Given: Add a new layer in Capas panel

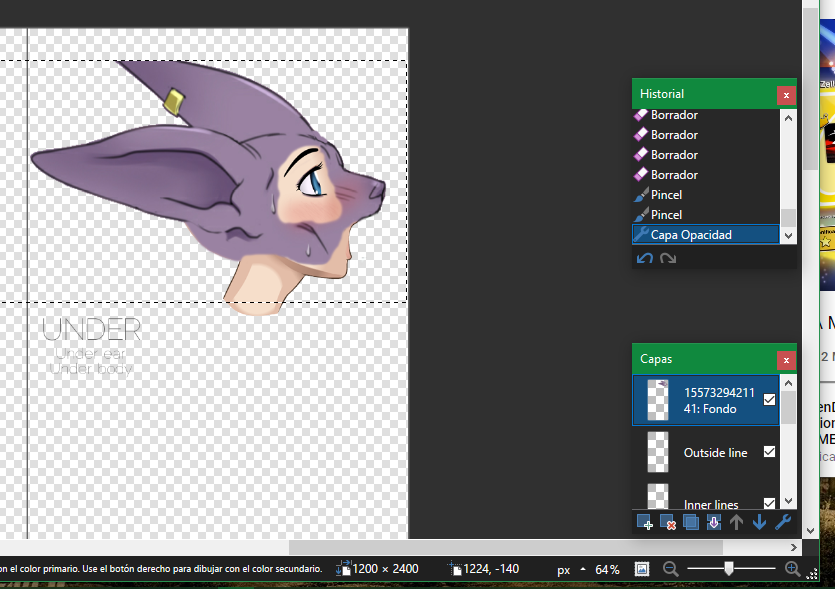Looking at the screenshot, I should [x=644, y=522].
